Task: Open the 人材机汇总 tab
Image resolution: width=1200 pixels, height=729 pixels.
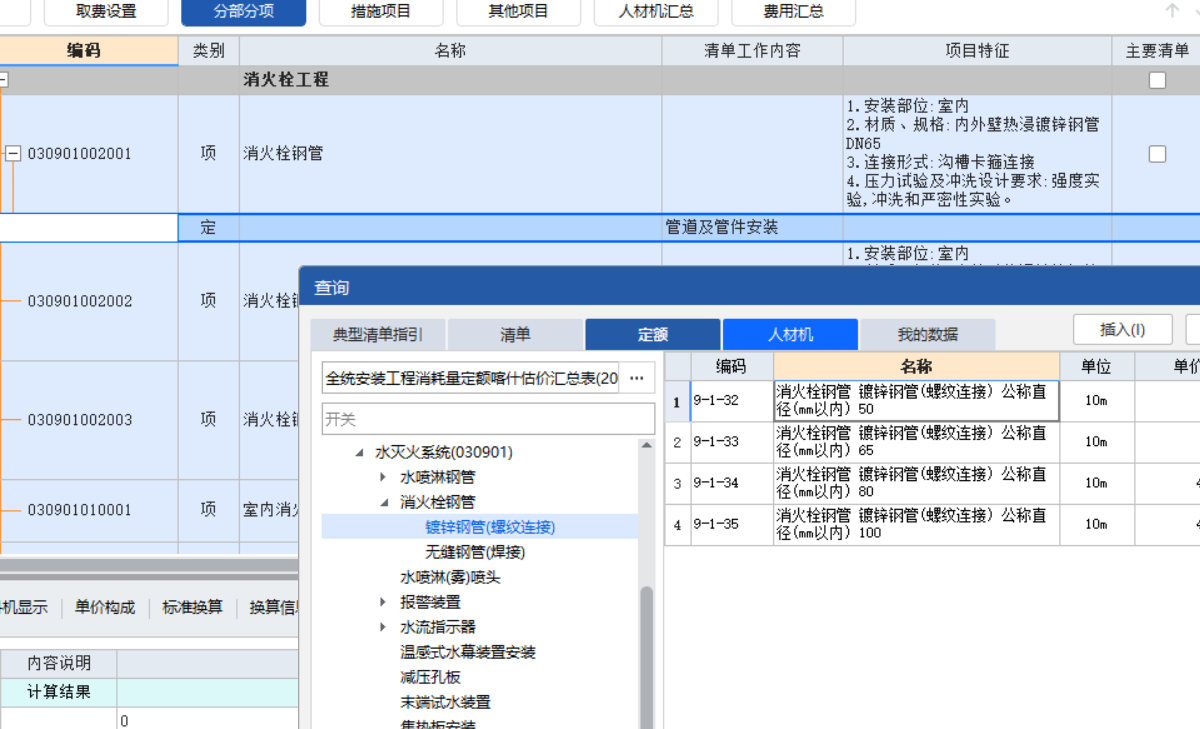Action: click(x=656, y=13)
